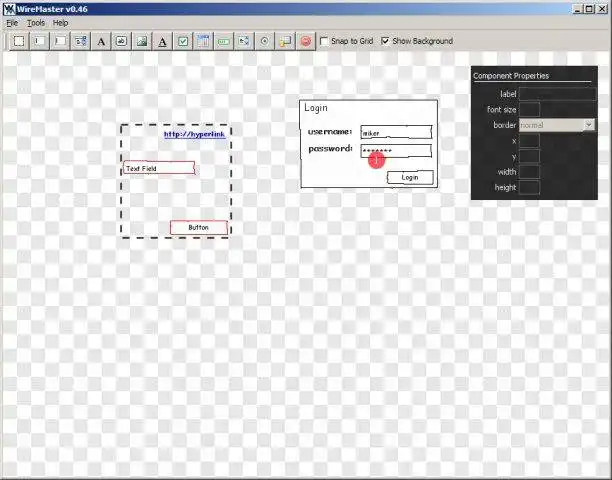The height and width of the screenshot is (480, 612).
Task: Open the border dropdown in Component Properties
Action: point(589,125)
